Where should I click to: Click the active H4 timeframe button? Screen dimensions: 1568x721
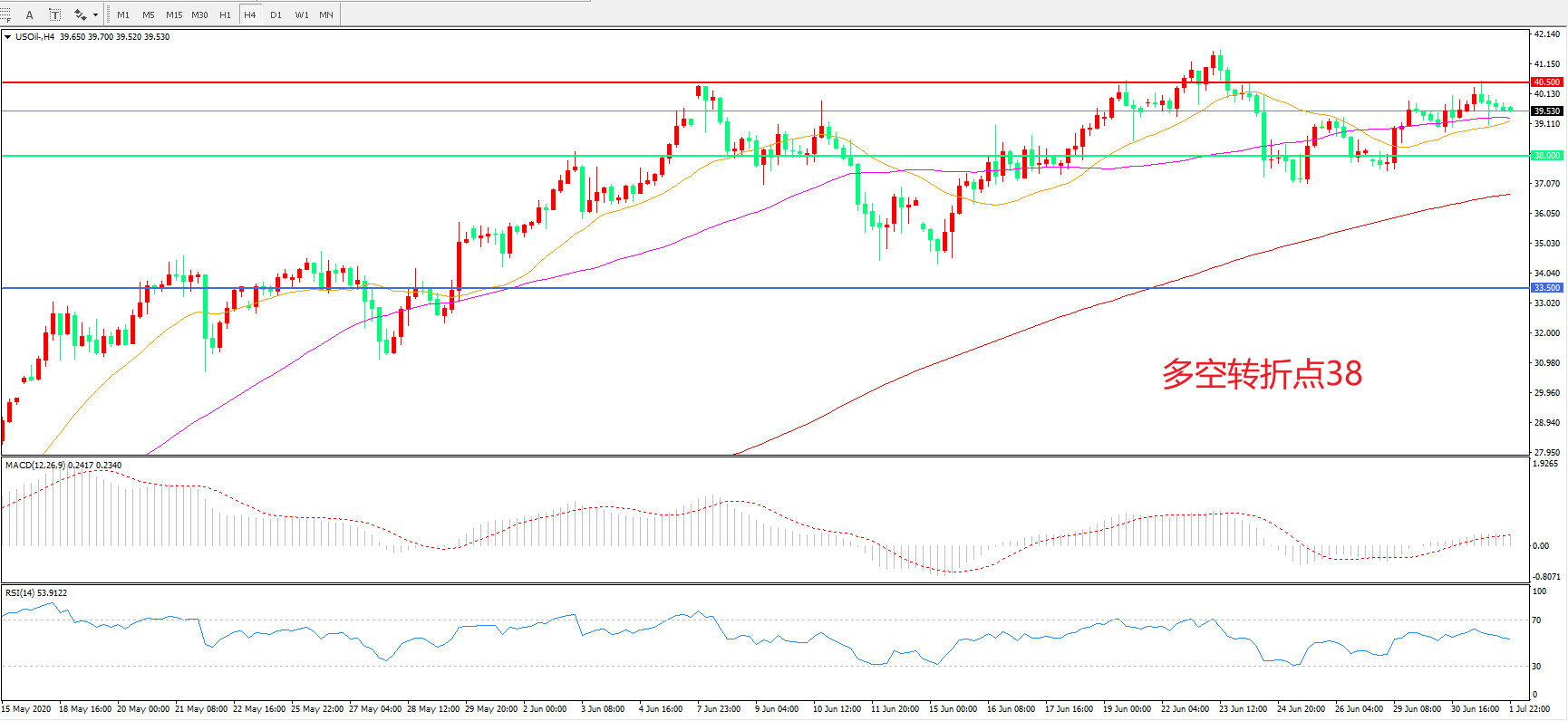[250, 14]
